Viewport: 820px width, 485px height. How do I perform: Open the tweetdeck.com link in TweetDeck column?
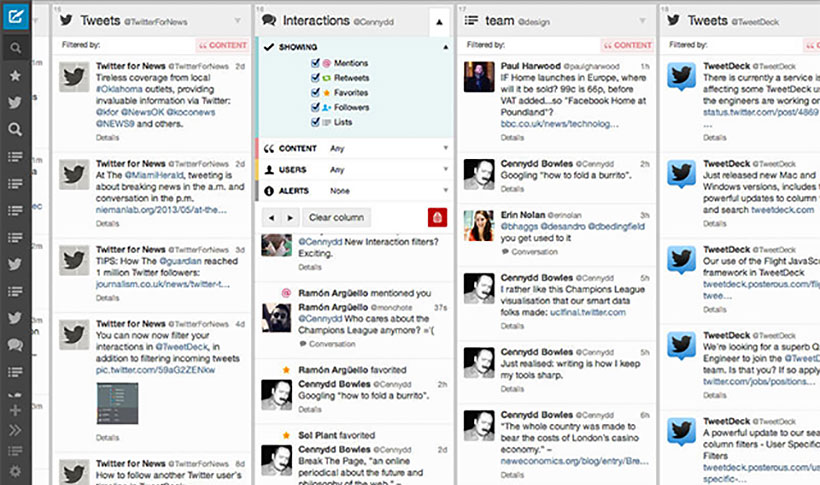[783, 210]
